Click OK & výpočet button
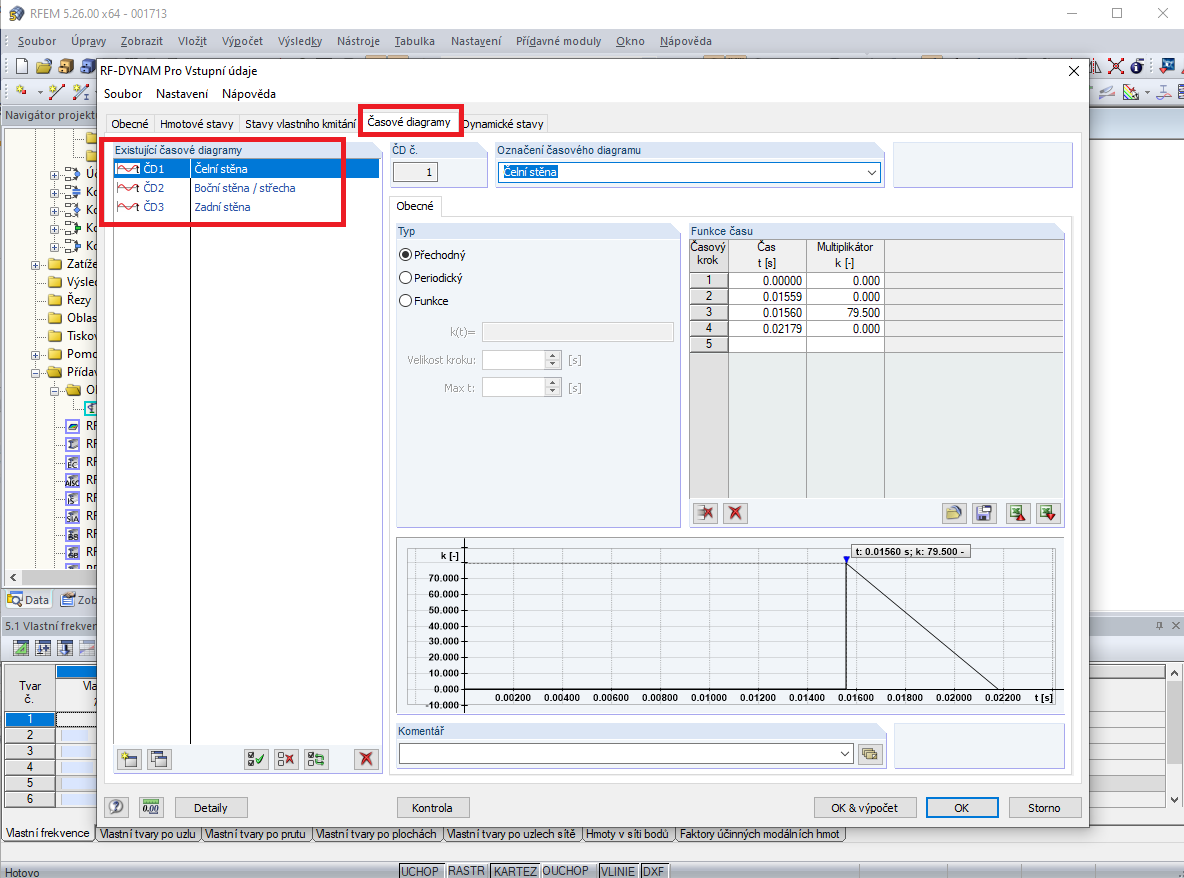Screen dimensions: 1184x878 (865, 808)
